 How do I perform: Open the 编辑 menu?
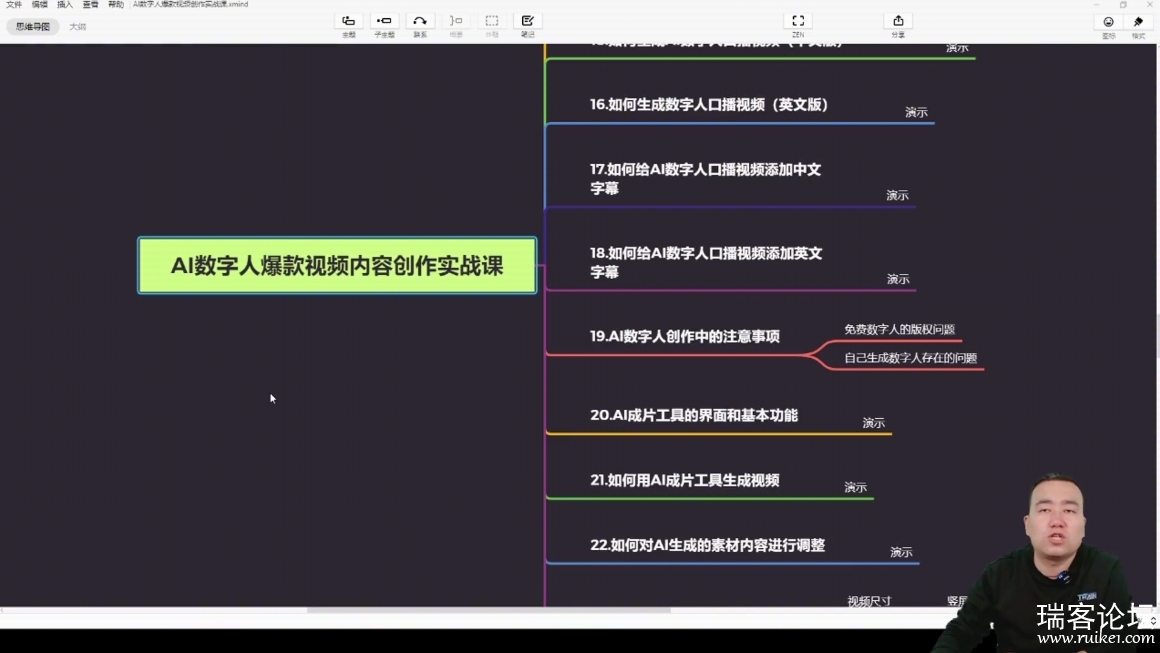[40, 4]
